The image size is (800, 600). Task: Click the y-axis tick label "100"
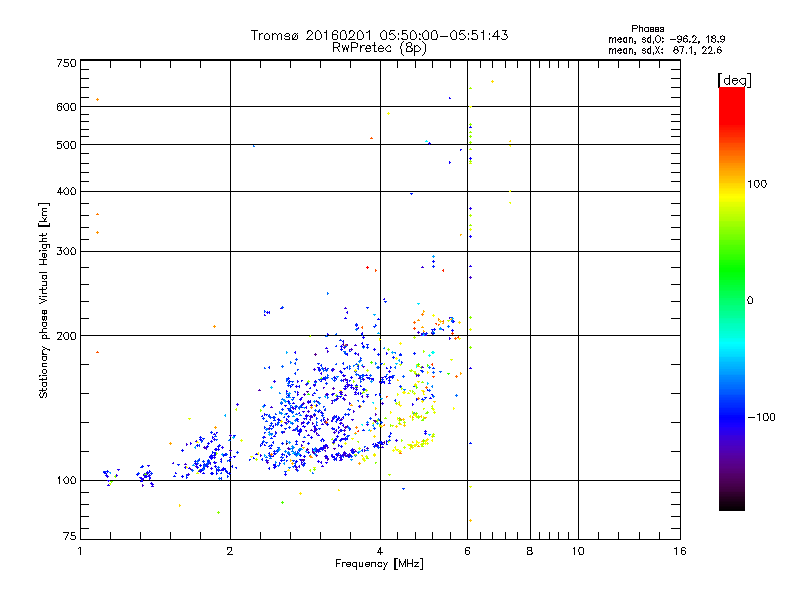tap(66, 481)
